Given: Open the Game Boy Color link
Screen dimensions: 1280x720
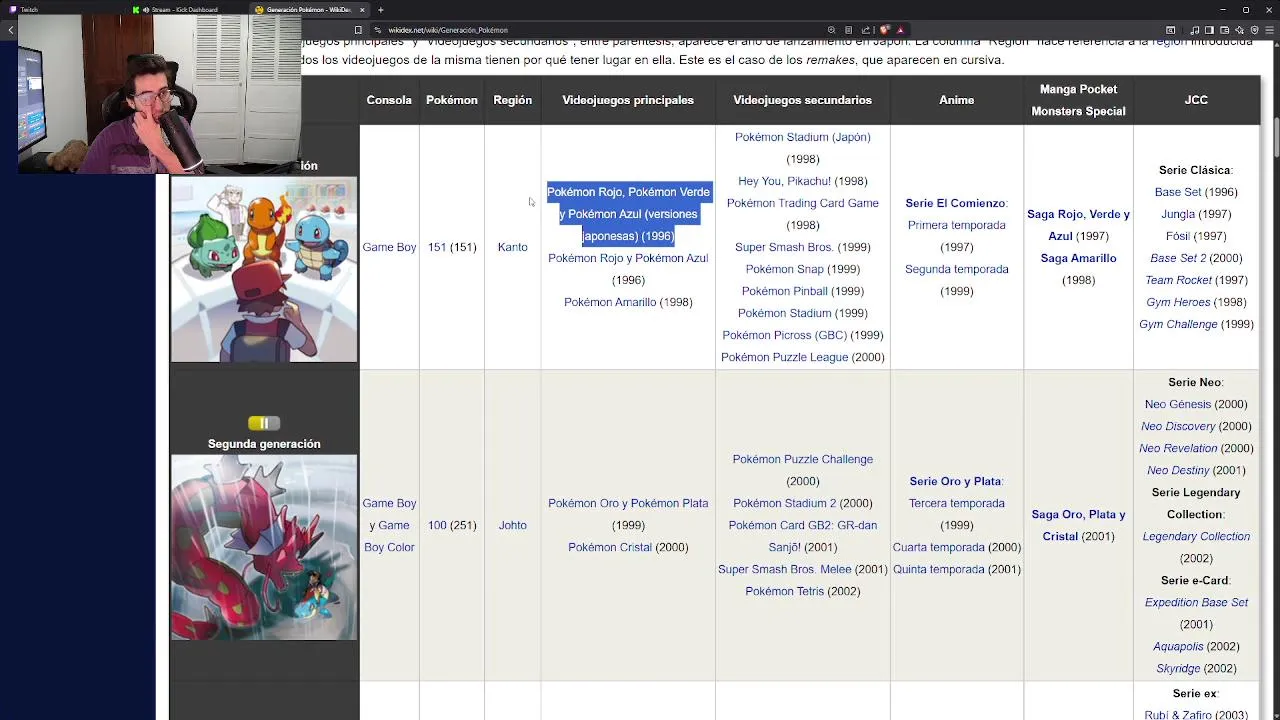Looking at the screenshot, I should [389, 536].
